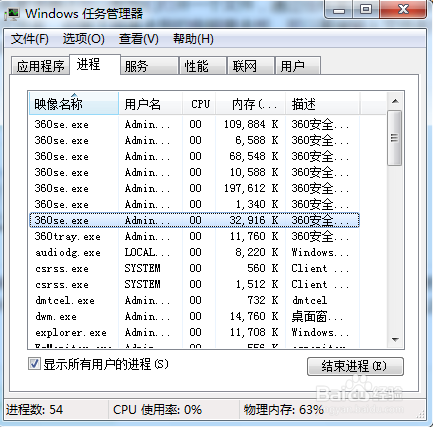Viewport: 433px width, 427px height.
Task: Click the scrollbar up arrow
Action: (x=395, y=101)
